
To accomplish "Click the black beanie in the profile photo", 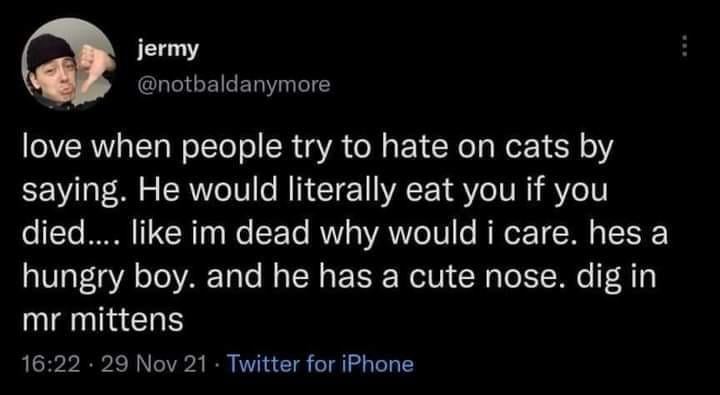I will pyautogui.click(x=50, y=50).
